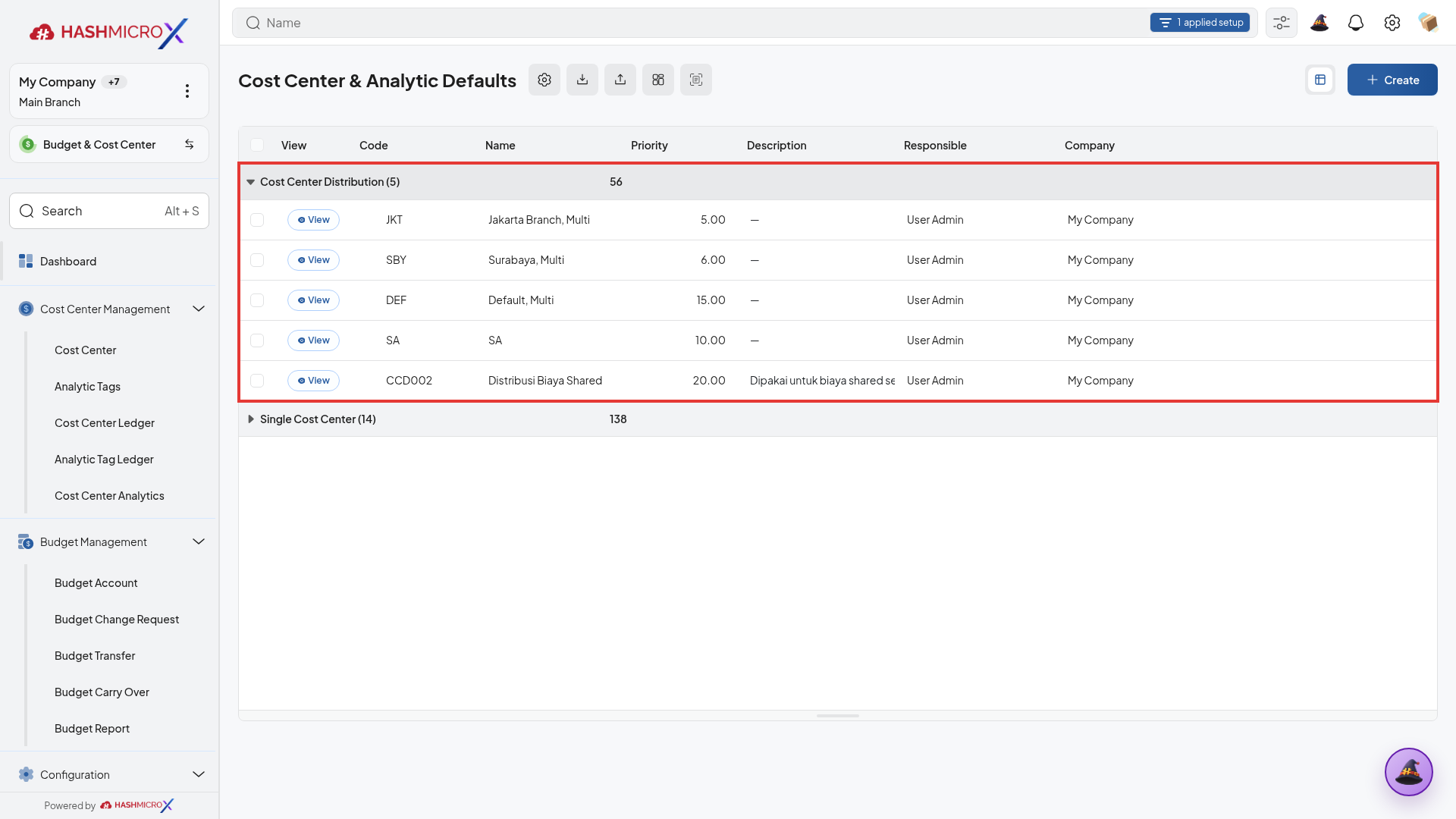The width and height of the screenshot is (1456, 819).
Task: Click the scan icon in the toolbar
Action: (x=696, y=80)
